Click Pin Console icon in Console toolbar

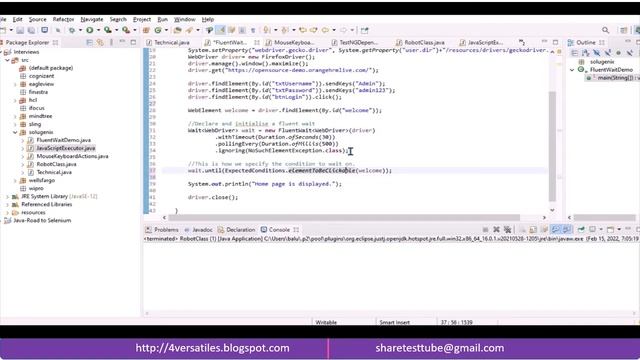(x=581, y=230)
